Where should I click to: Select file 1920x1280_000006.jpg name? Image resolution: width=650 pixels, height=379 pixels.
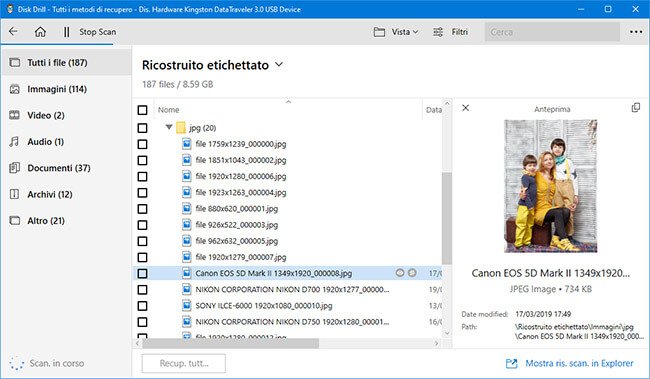click(241, 176)
